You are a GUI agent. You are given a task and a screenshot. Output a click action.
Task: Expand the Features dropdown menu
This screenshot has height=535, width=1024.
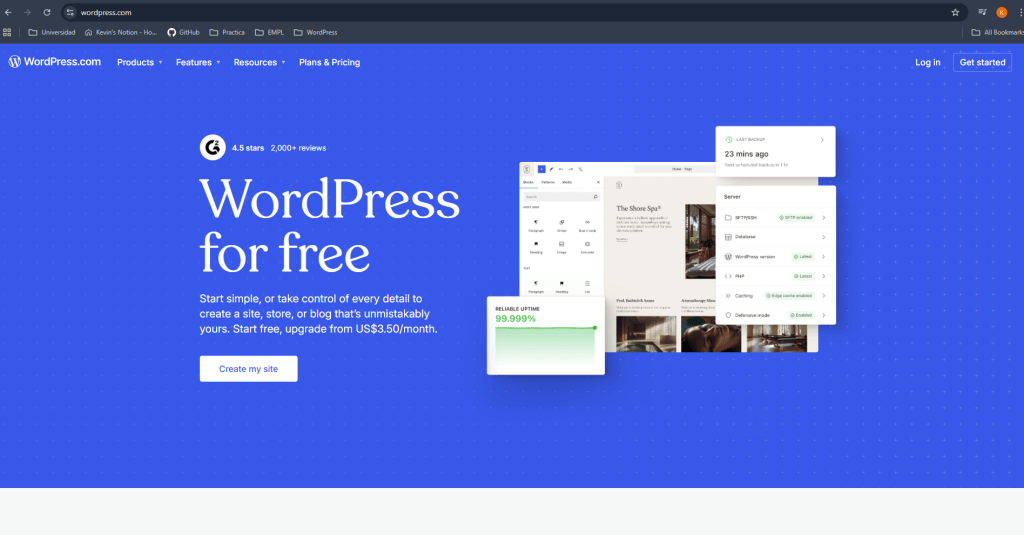pos(197,62)
